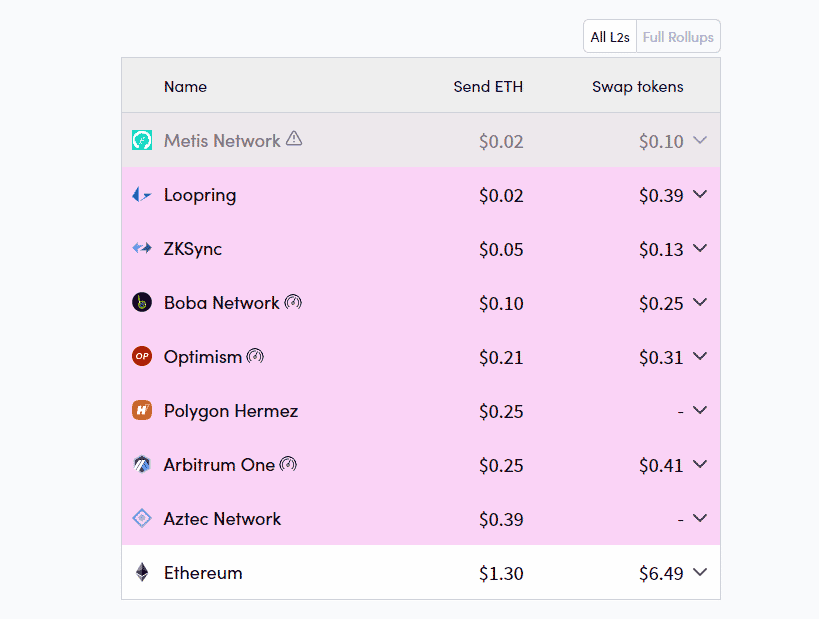The image size is (819, 619).
Task: Click the gauge icon next to Optimism
Action: pyautogui.click(x=255, y=356)
